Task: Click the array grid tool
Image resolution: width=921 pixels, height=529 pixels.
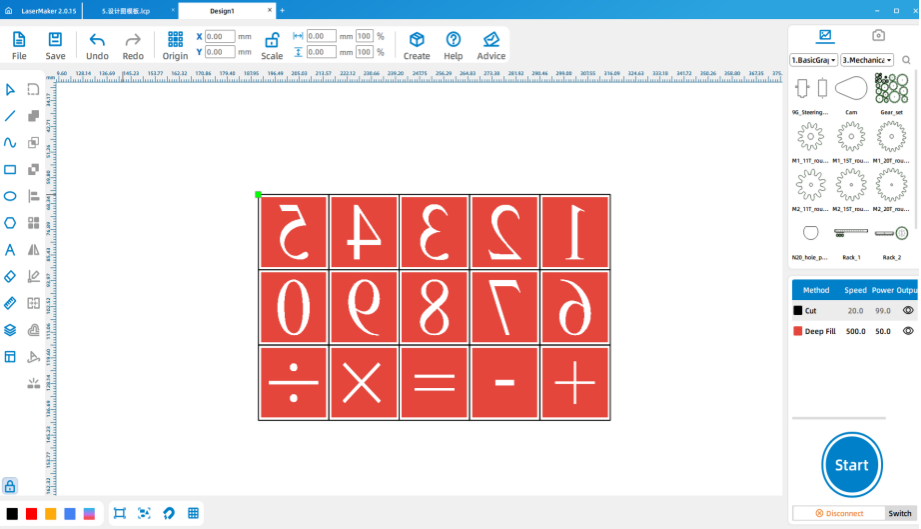Action: click(x=33, y=223)
